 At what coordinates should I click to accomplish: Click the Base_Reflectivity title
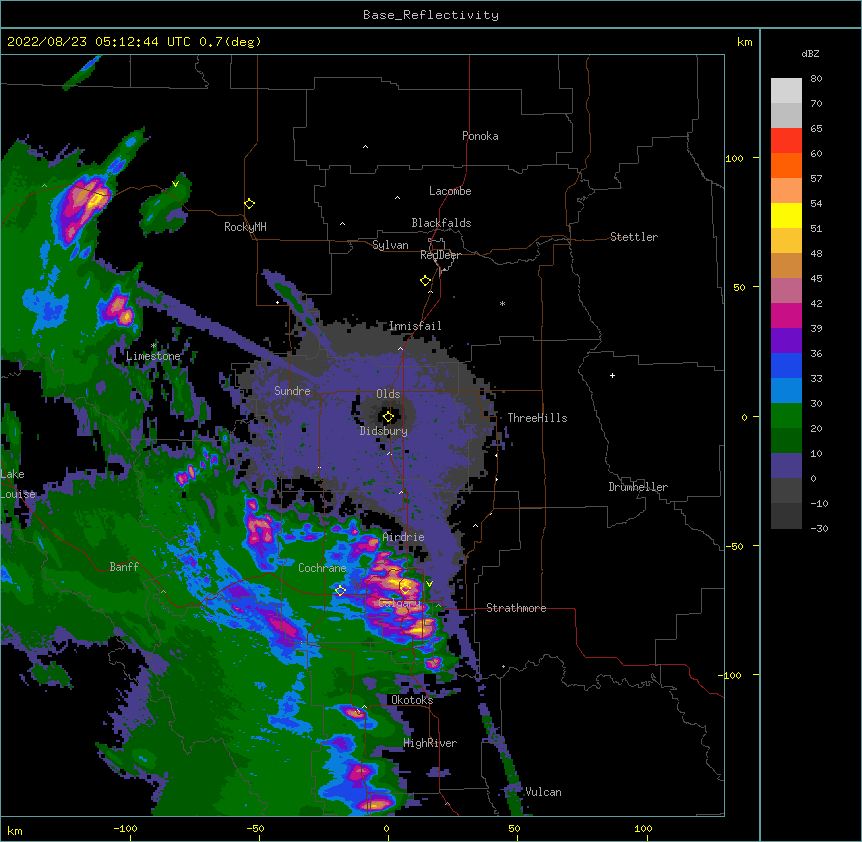(x=431, y=15)
